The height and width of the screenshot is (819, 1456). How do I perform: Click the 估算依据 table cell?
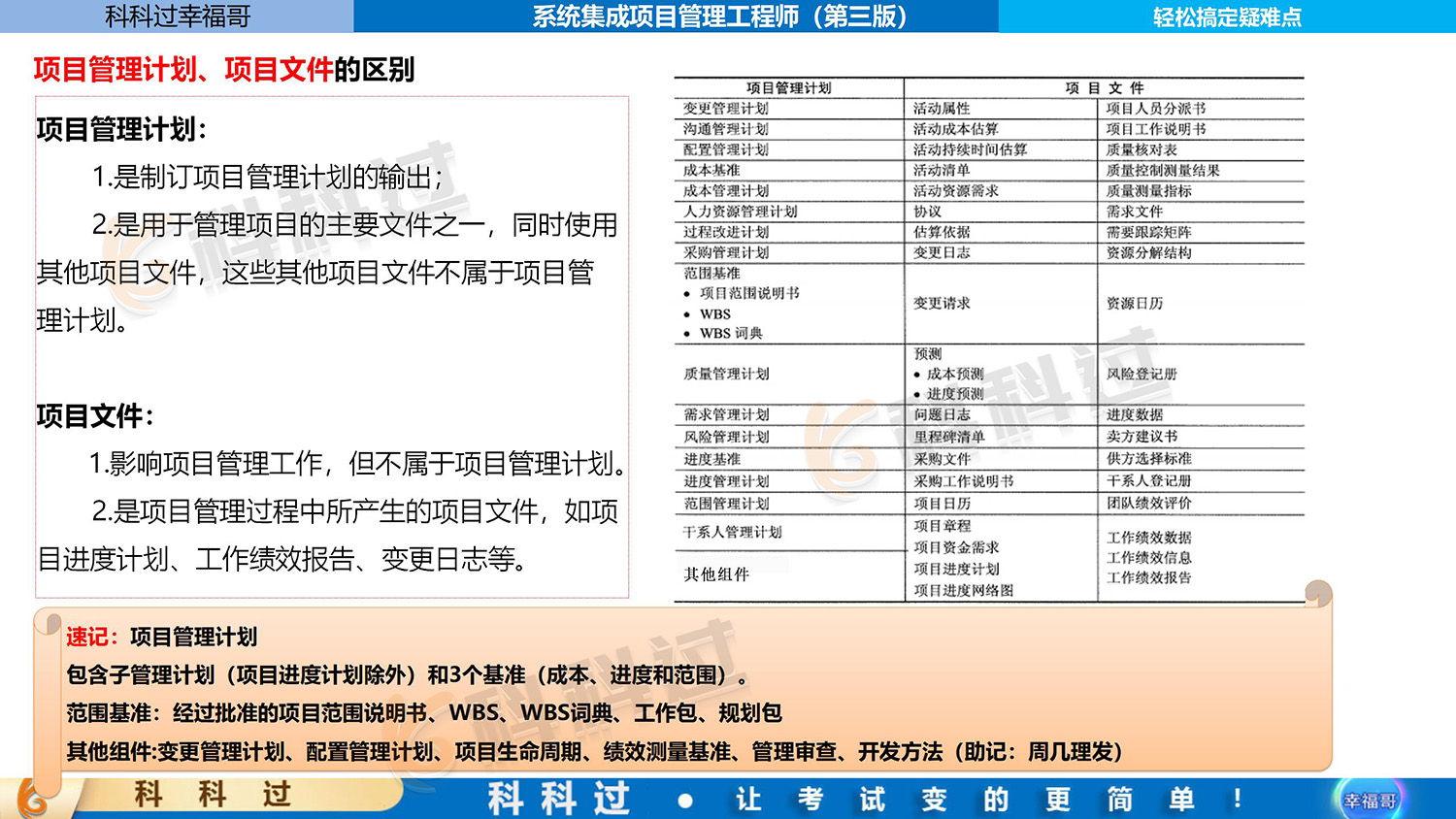(x=941, y=232)
